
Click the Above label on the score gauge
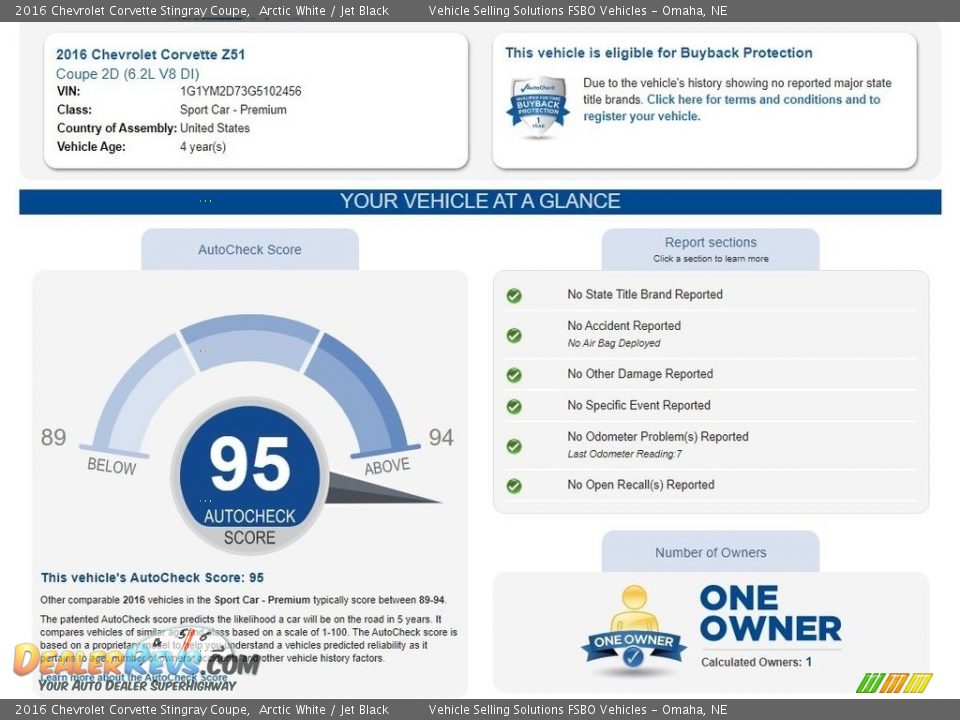coord(387,467)
